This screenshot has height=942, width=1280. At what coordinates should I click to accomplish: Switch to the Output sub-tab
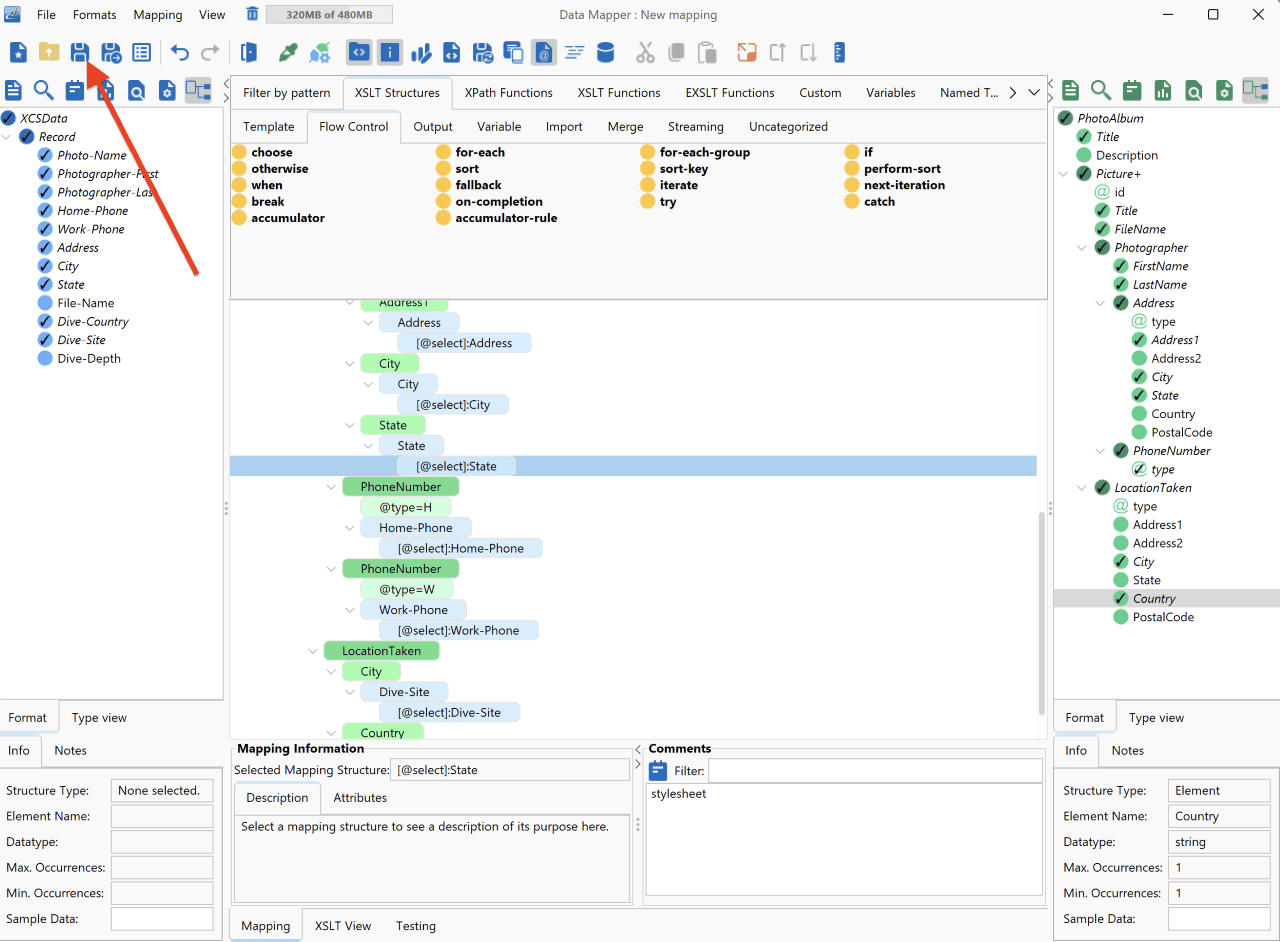433,127
